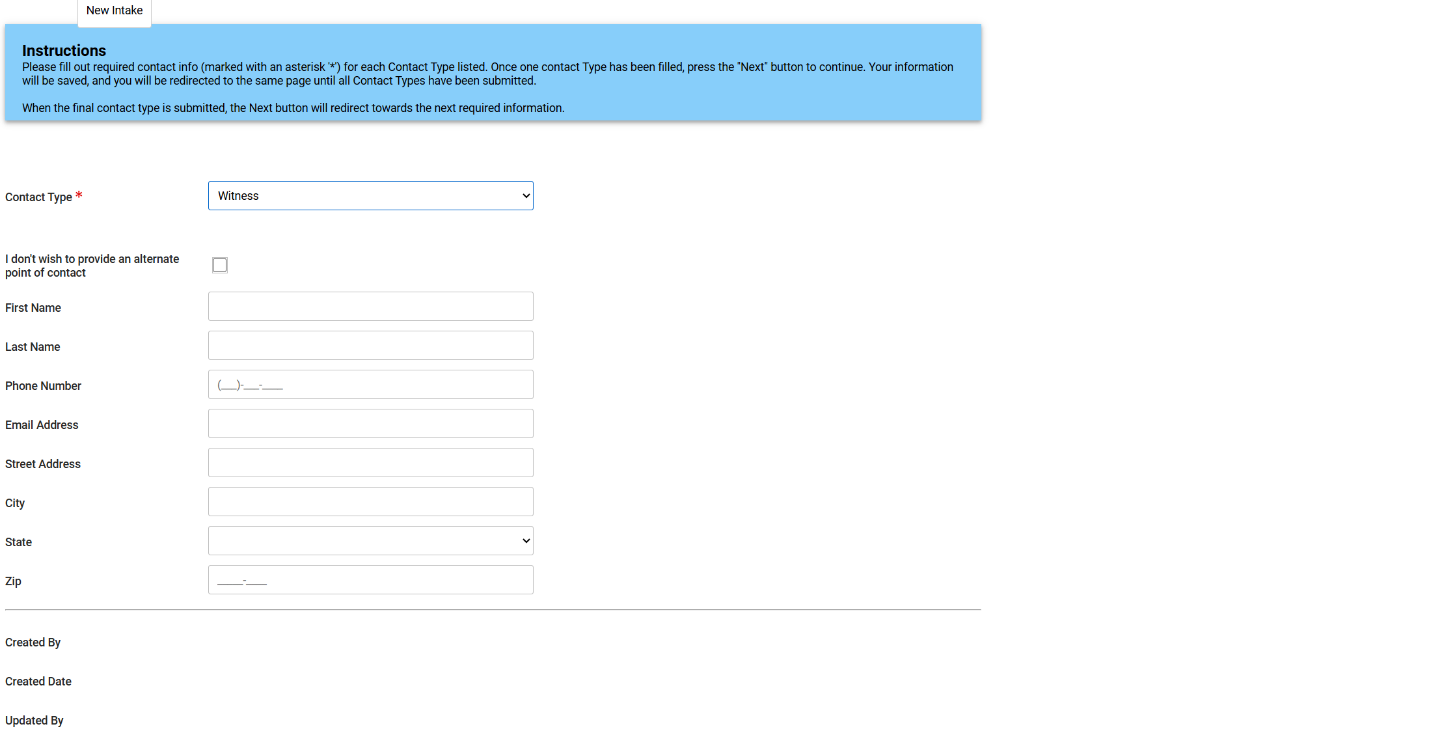Select the Zip code input field
The width and height of the screenshot is (1429, 746).
[x=370, y=580]
